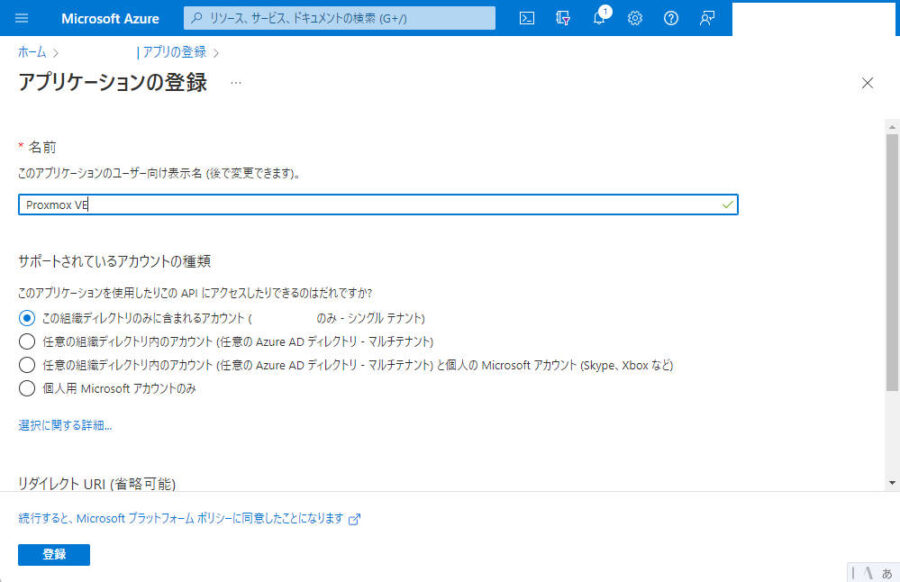The height and width of the screenshot is (582, 900).
Task: Open the directories and subscriptions filter icon
Action: tap(563, 18)
